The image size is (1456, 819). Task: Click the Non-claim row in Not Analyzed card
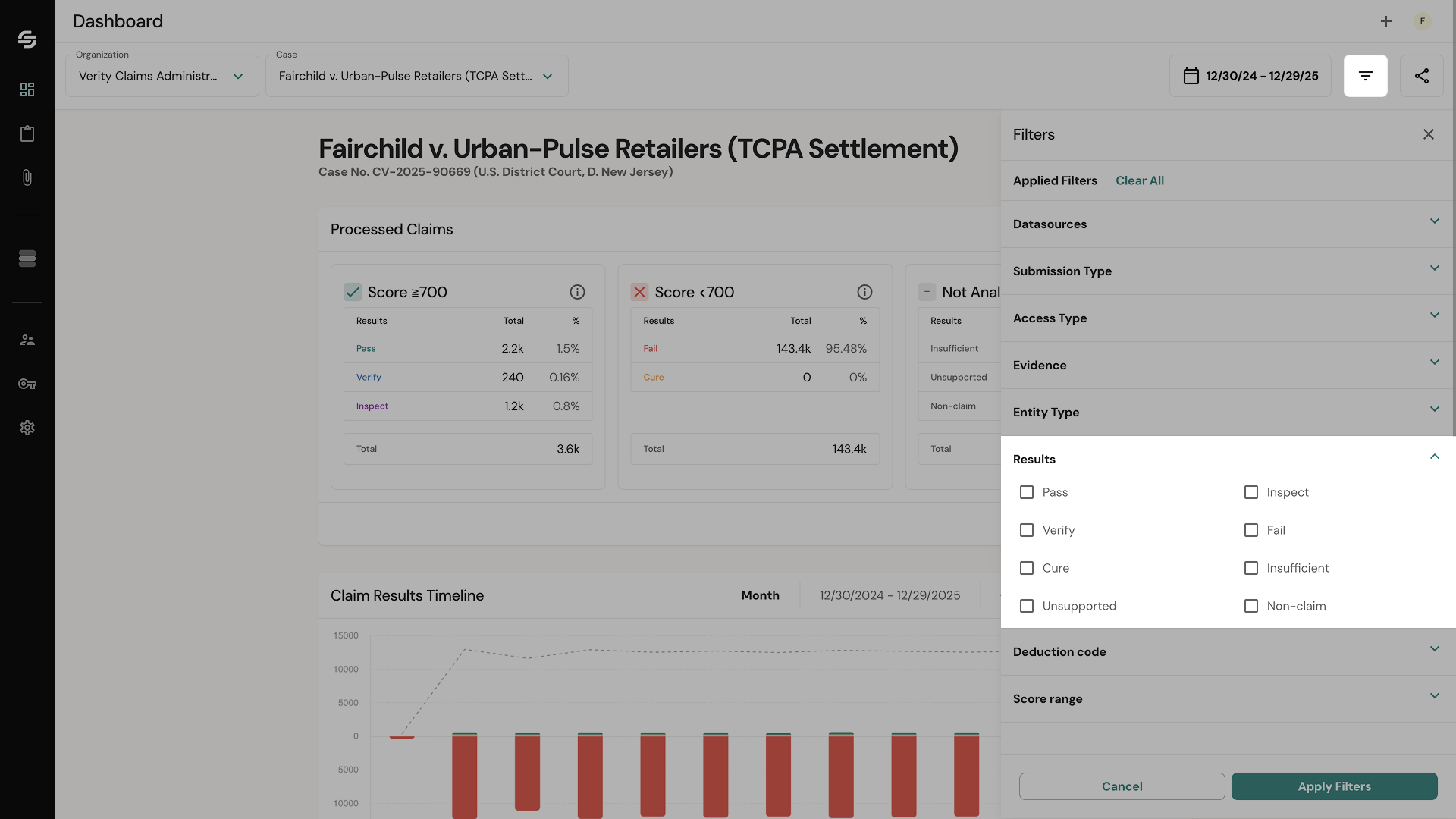(959, 406)
